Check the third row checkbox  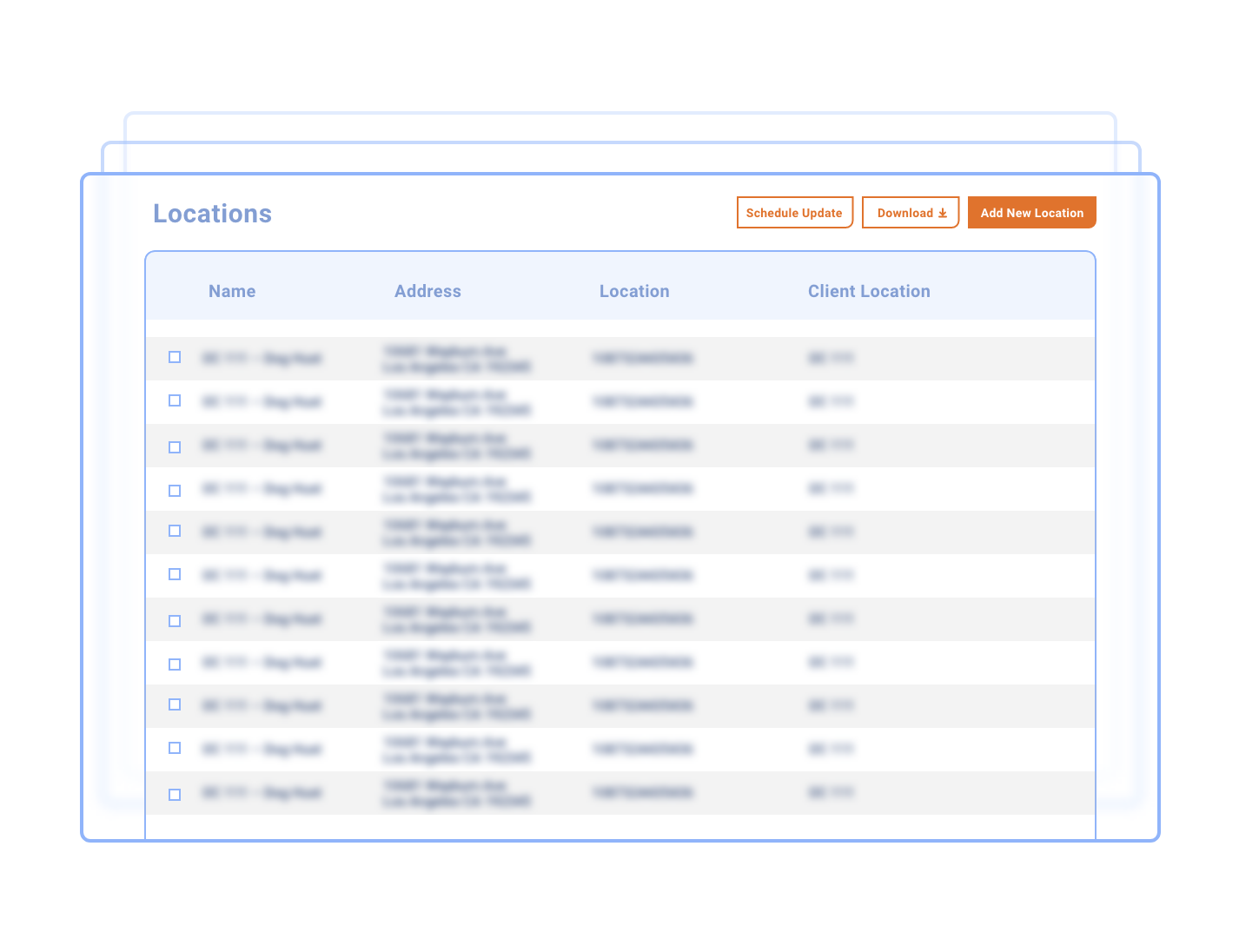point(175,447)
